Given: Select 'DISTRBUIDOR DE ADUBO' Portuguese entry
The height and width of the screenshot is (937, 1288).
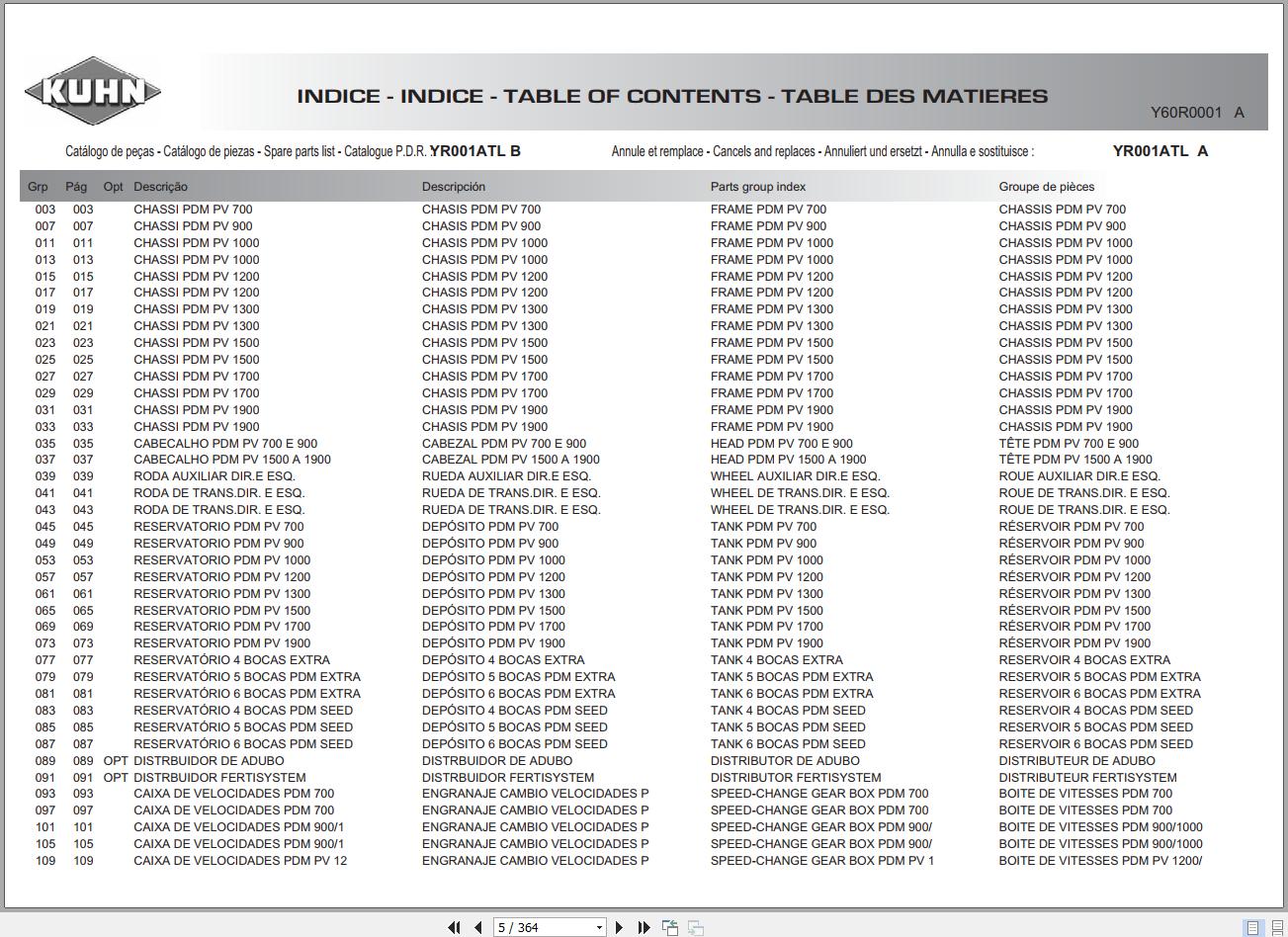Looking at the screenshot, I should coord(209,761).
